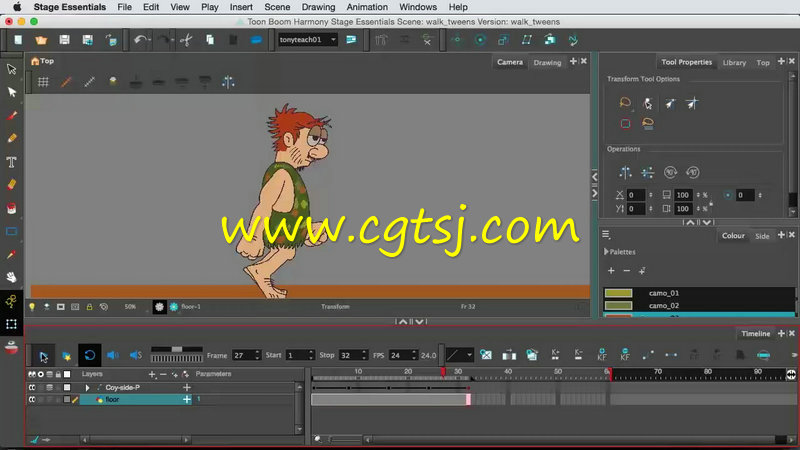Open the Scene menu

[x=277, y=7]
